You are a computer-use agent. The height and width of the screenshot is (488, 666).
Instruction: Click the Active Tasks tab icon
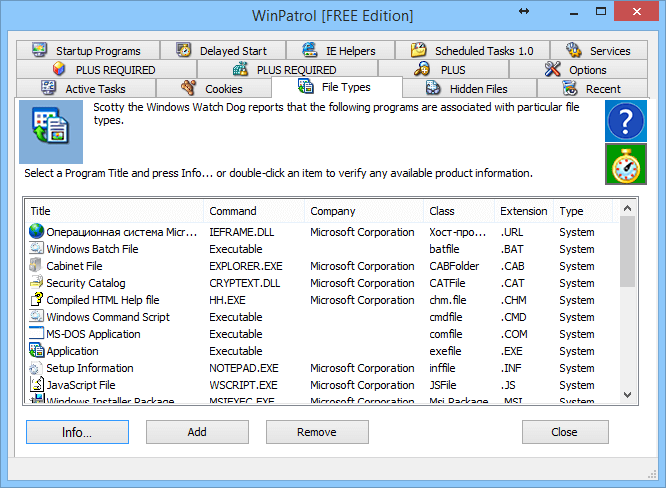point(48,87)
